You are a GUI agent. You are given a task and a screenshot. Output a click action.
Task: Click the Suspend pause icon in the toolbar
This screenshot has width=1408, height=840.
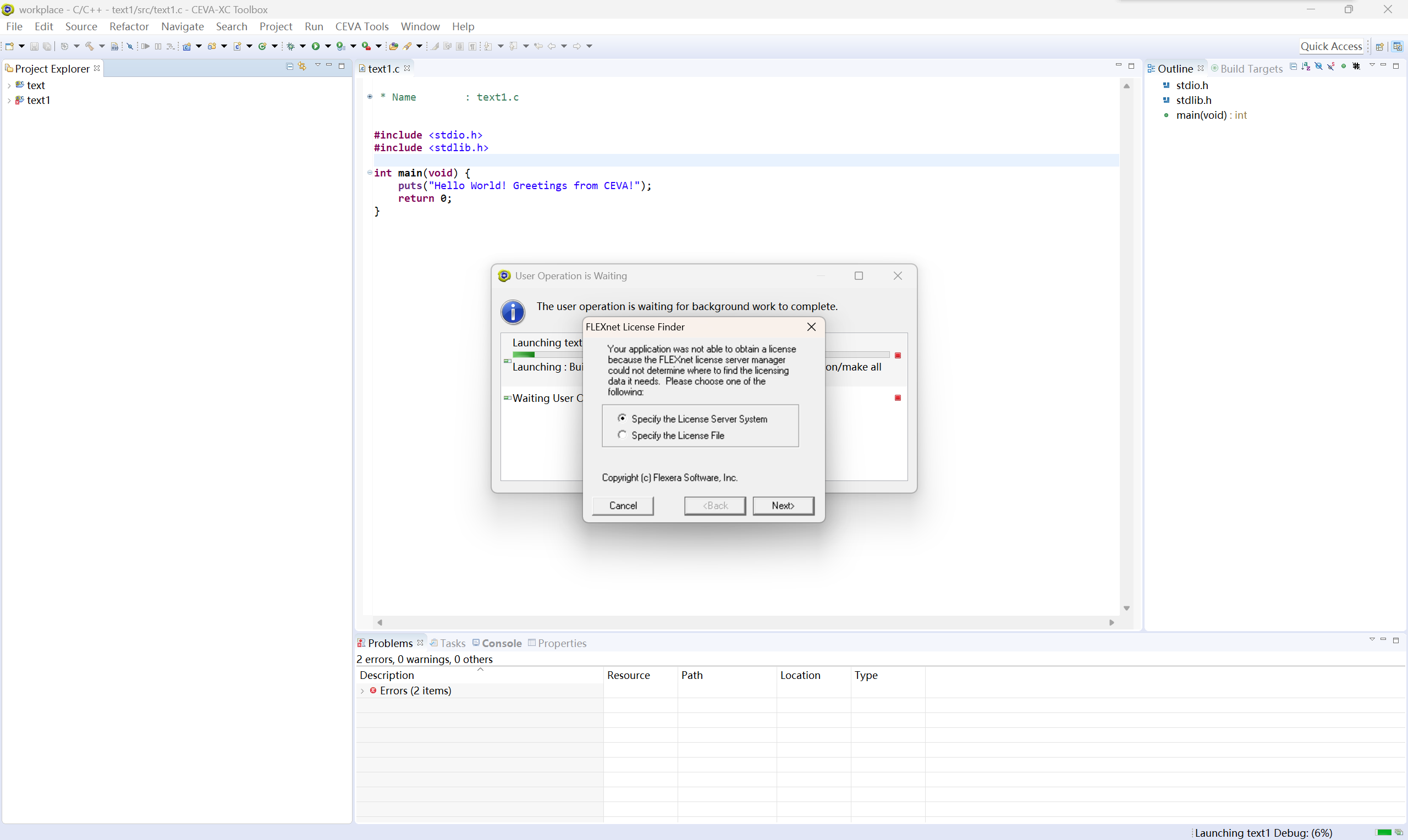click(x=158, y=46)
